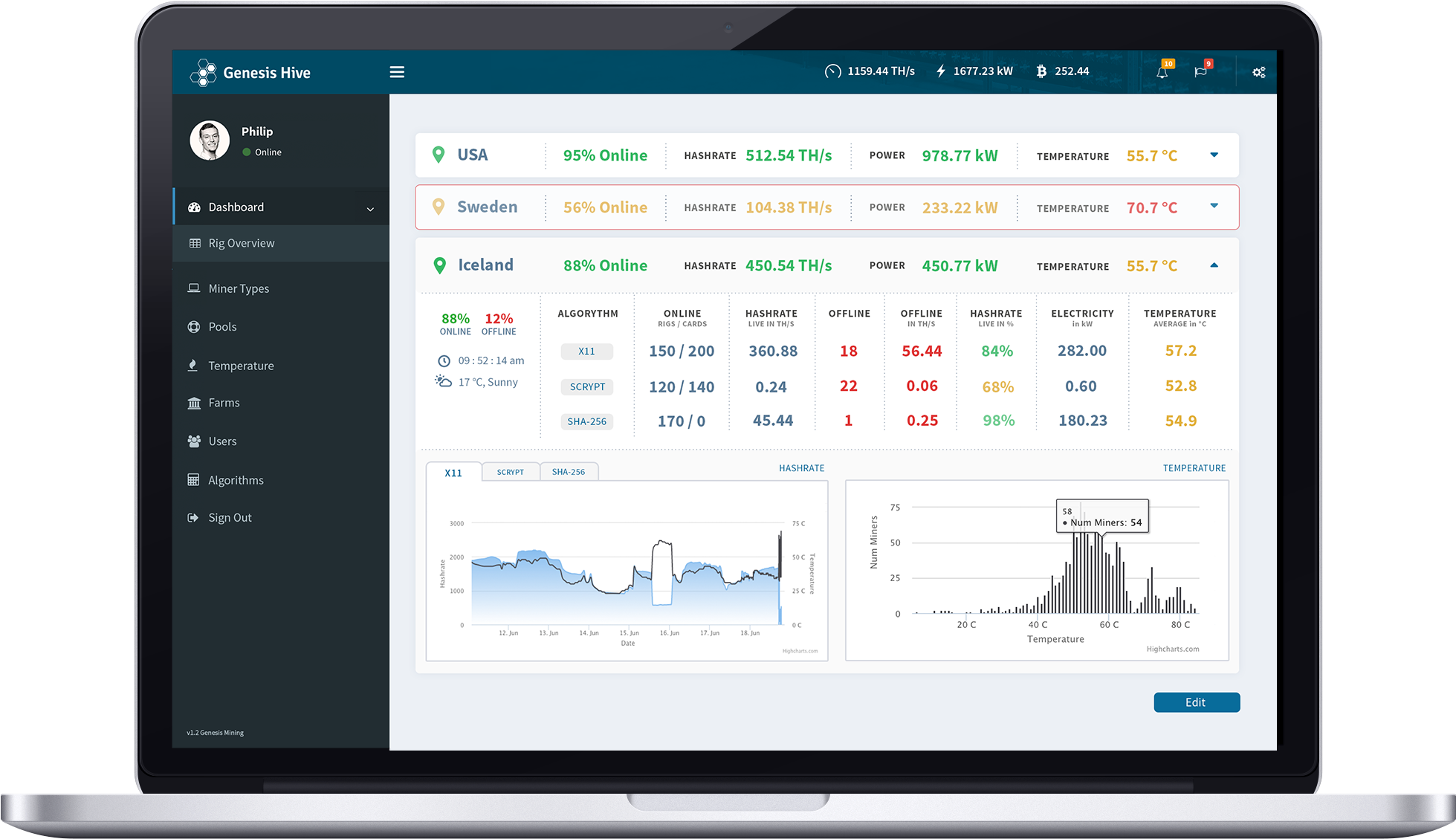Click the Genesis Hive logo
Image resolution: width=1456 pixels, height=839 pixels.
click(203, 73)
